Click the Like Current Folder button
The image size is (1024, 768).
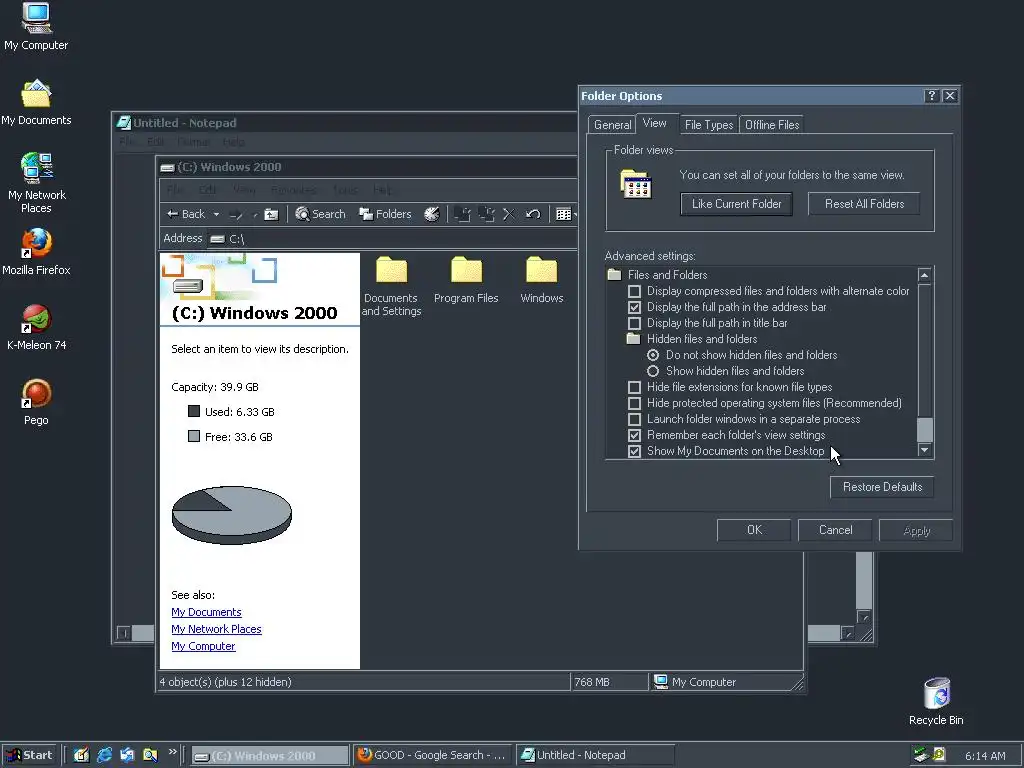tap(737, 204)
